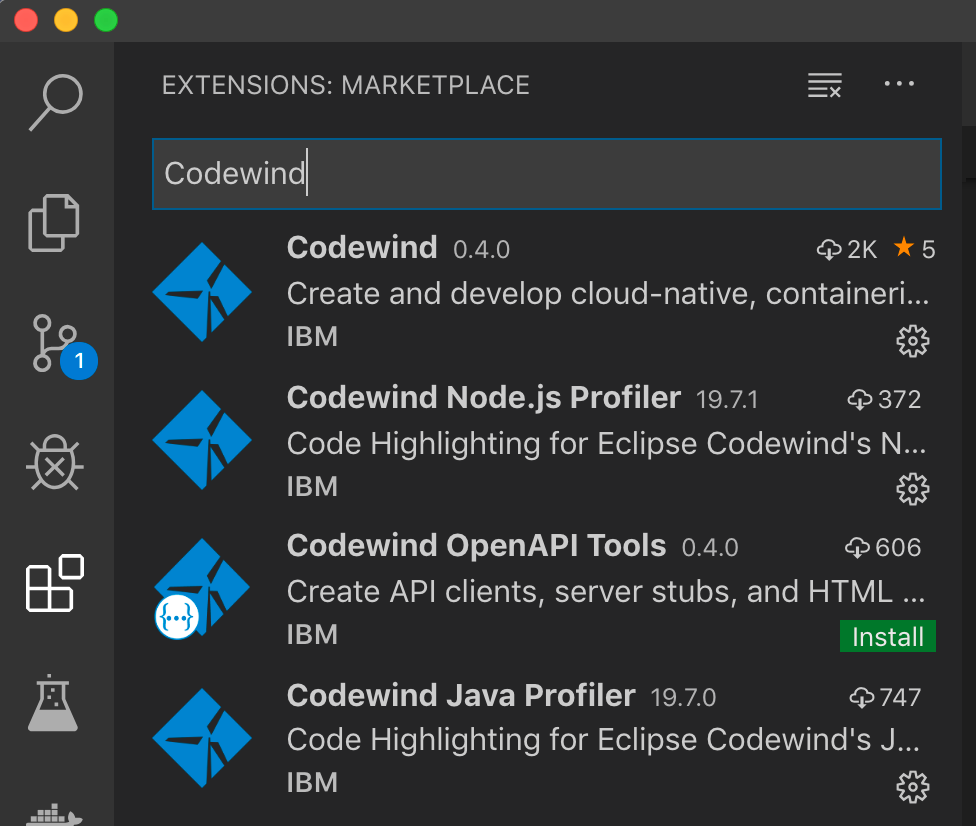Click the search box containing Codewind
This screenshot has width=976, height=826.
547,174
